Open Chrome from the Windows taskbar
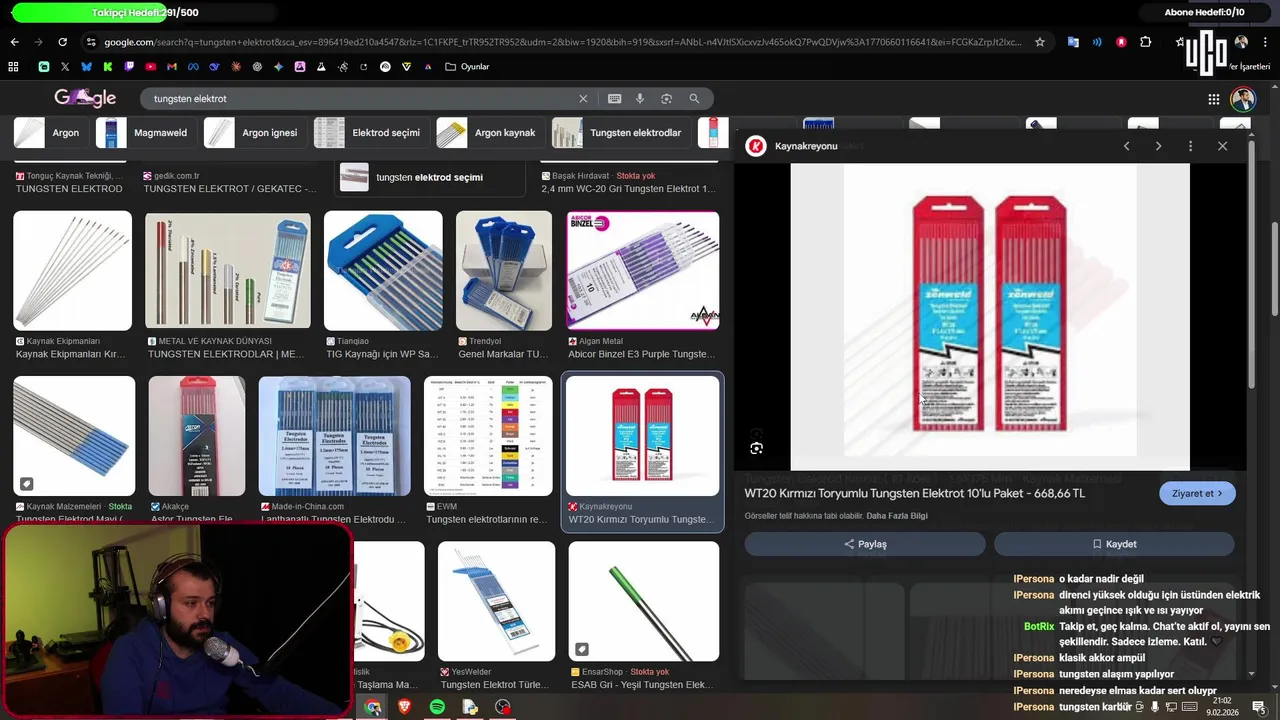Viewport: 1280px width, 720px height. pos(372,707)
